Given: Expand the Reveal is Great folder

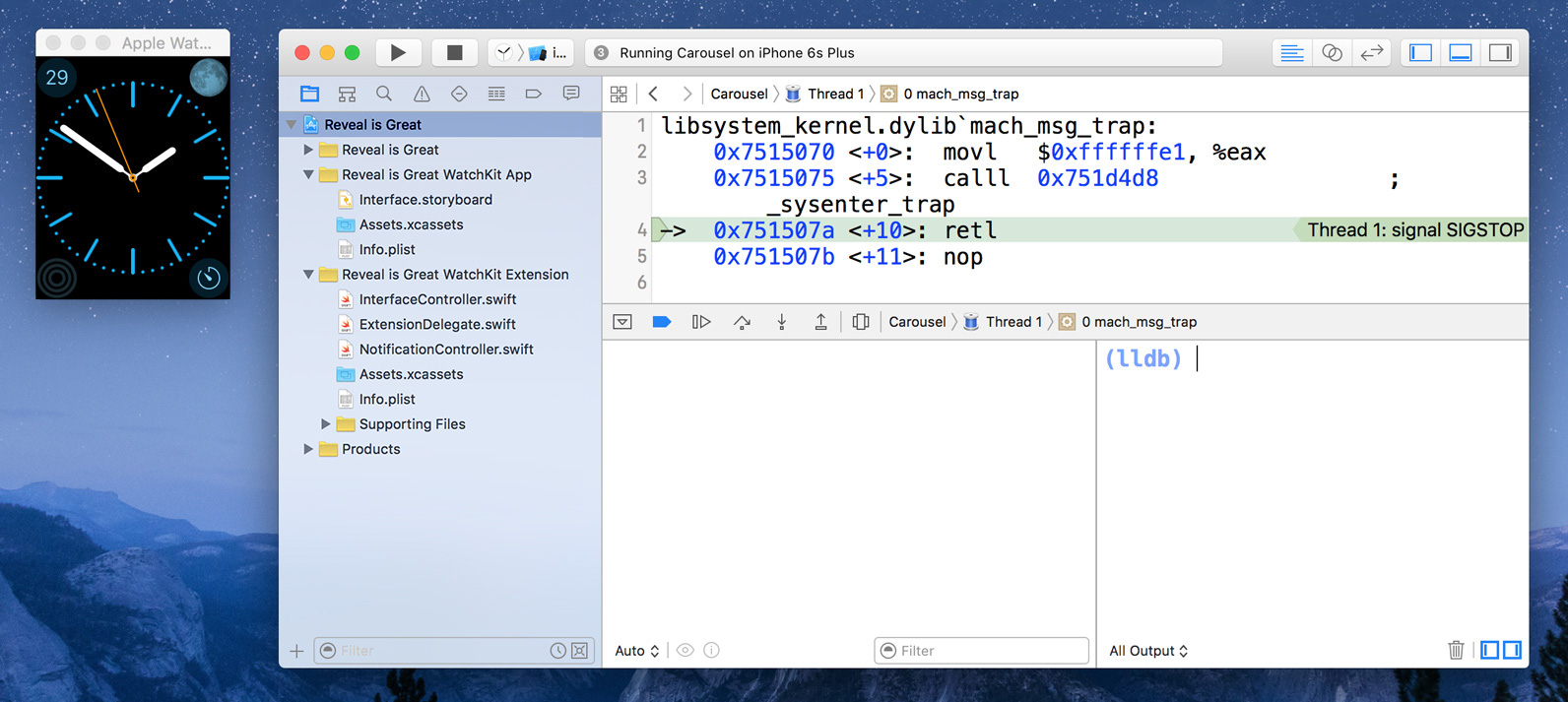Looking at the screenshot, I should coord(308,150).
